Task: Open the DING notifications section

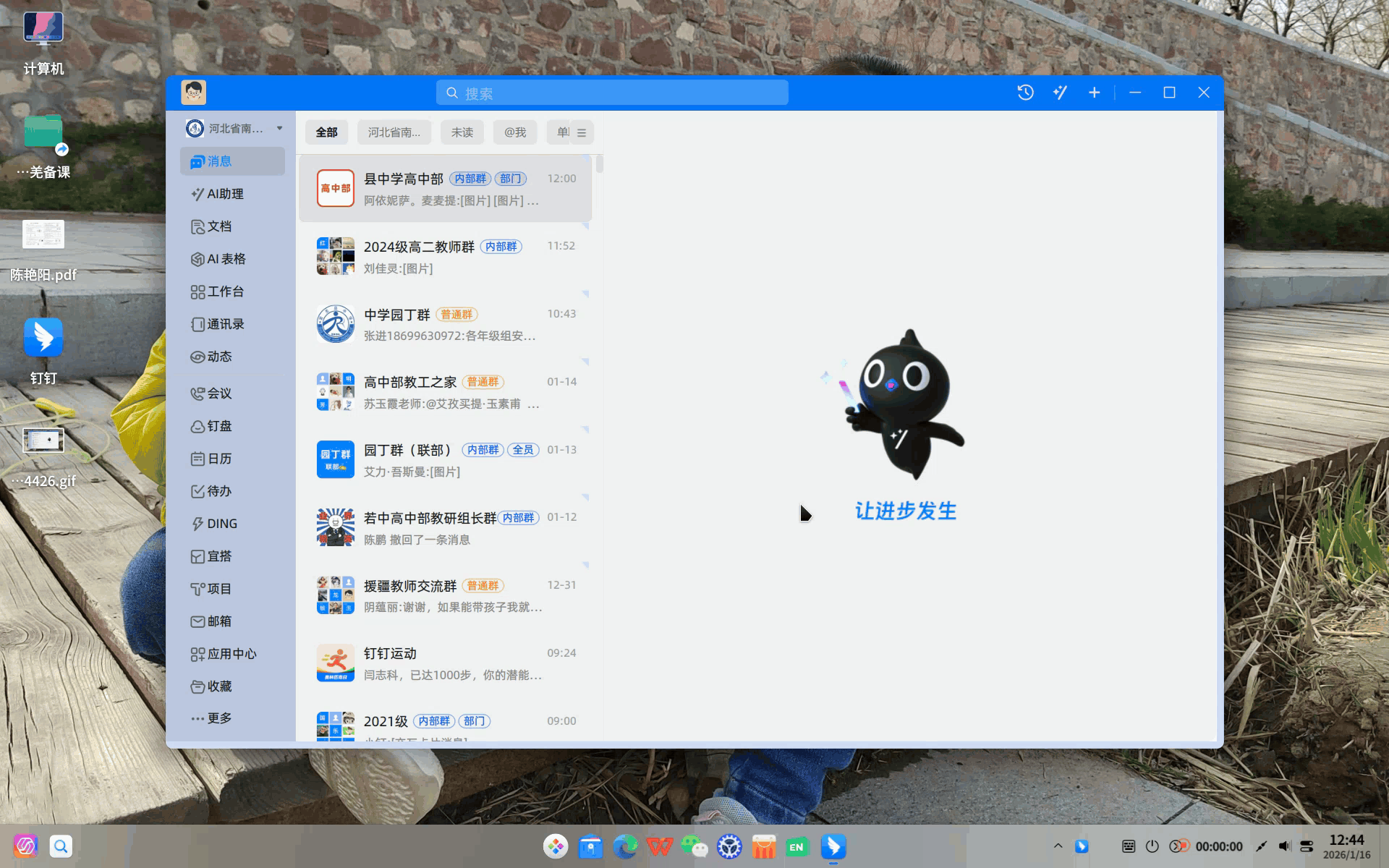Action: pos(220,523)
